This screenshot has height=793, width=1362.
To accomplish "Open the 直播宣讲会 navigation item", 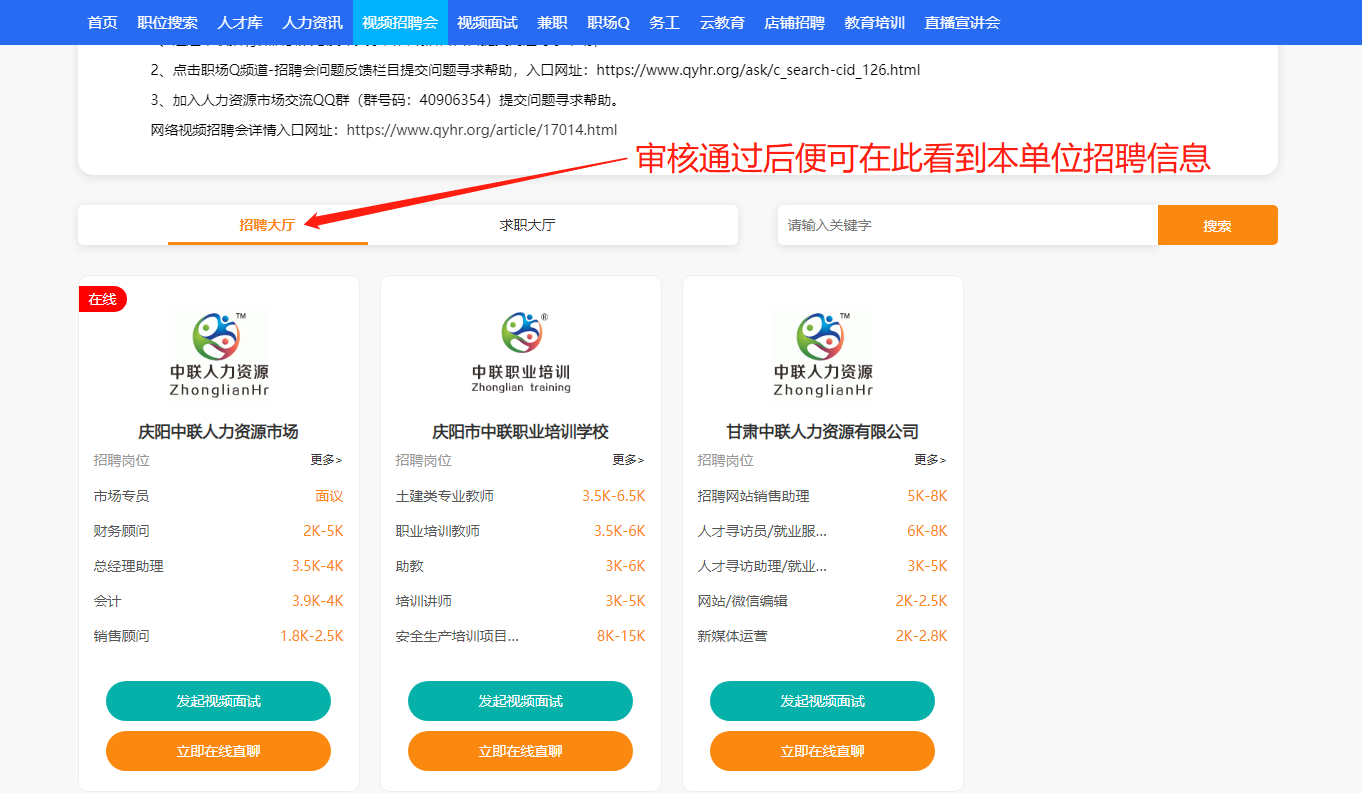I will [x=962, y=22].
